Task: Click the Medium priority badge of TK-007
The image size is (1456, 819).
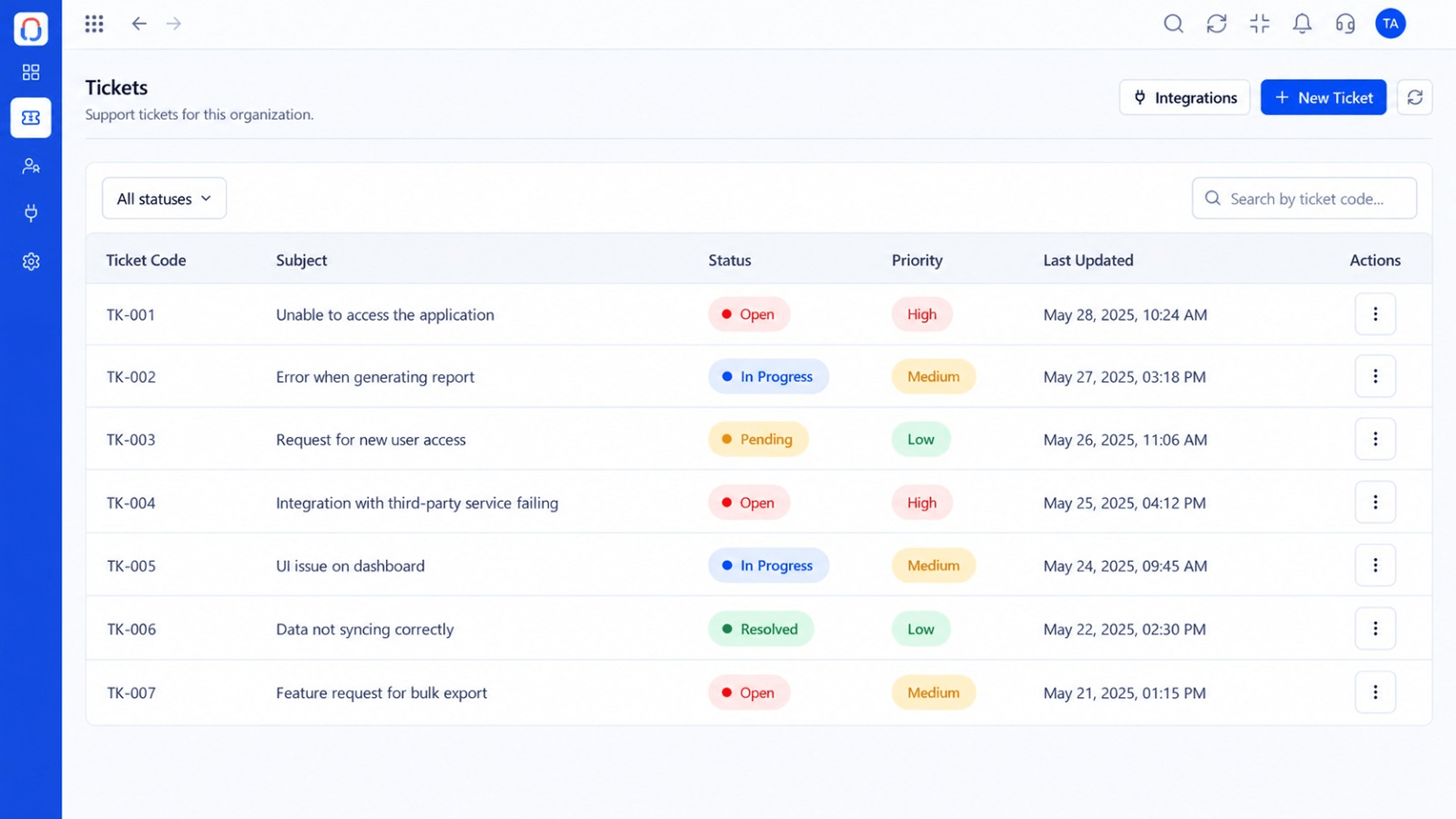Action: coord(933,692)
